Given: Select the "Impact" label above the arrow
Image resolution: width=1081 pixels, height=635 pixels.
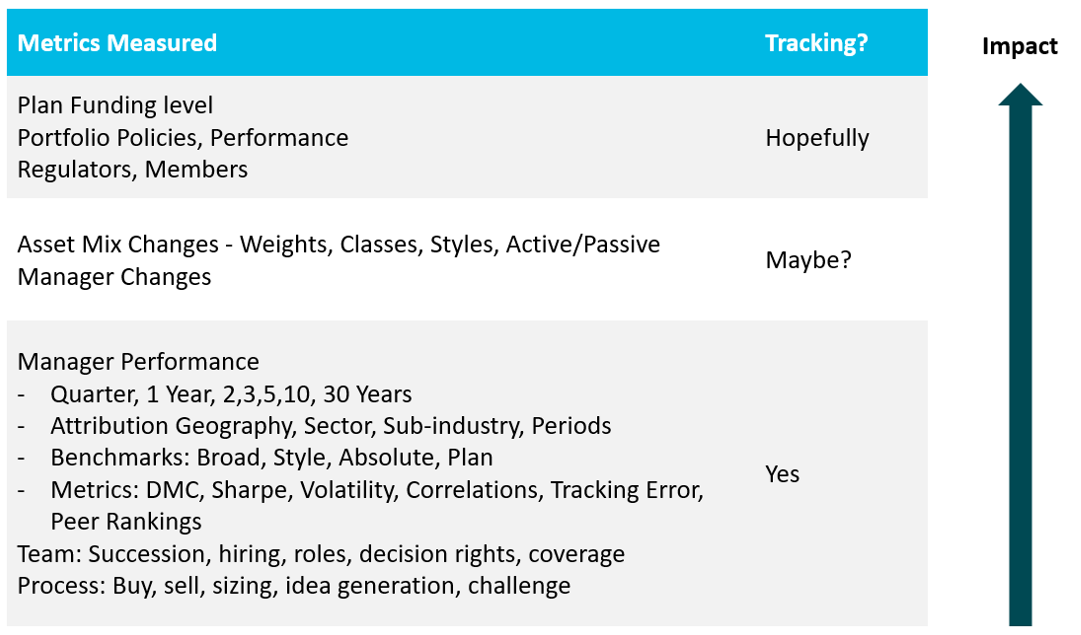Looking at the screenshot, I should [1019, 46].
